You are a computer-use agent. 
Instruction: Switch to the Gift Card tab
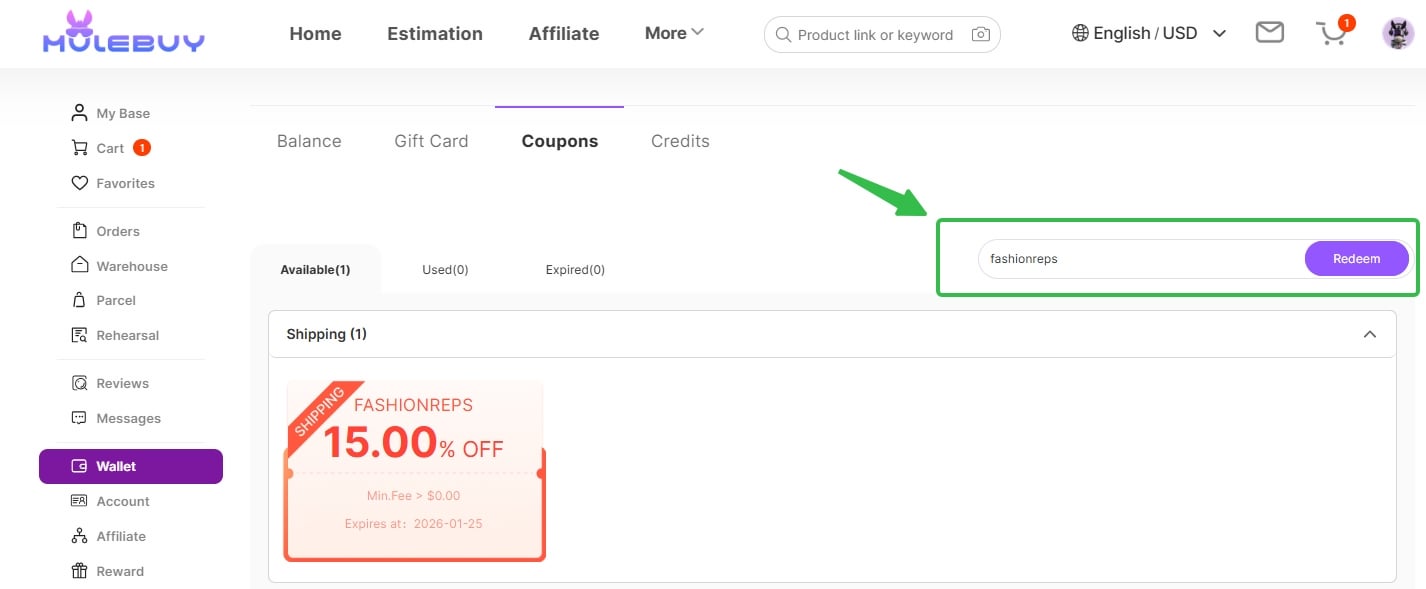click(431, 141)
